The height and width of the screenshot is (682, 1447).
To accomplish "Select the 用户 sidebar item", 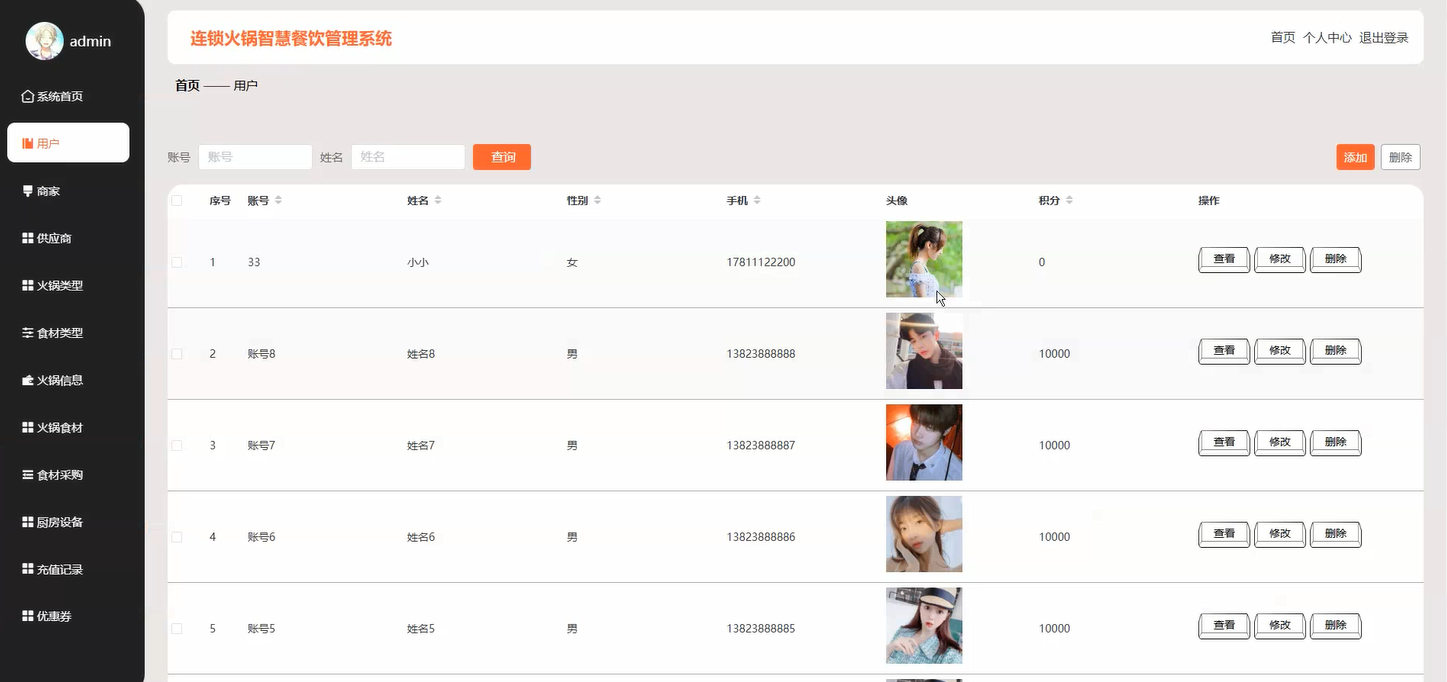I will (x=68, y=143).
